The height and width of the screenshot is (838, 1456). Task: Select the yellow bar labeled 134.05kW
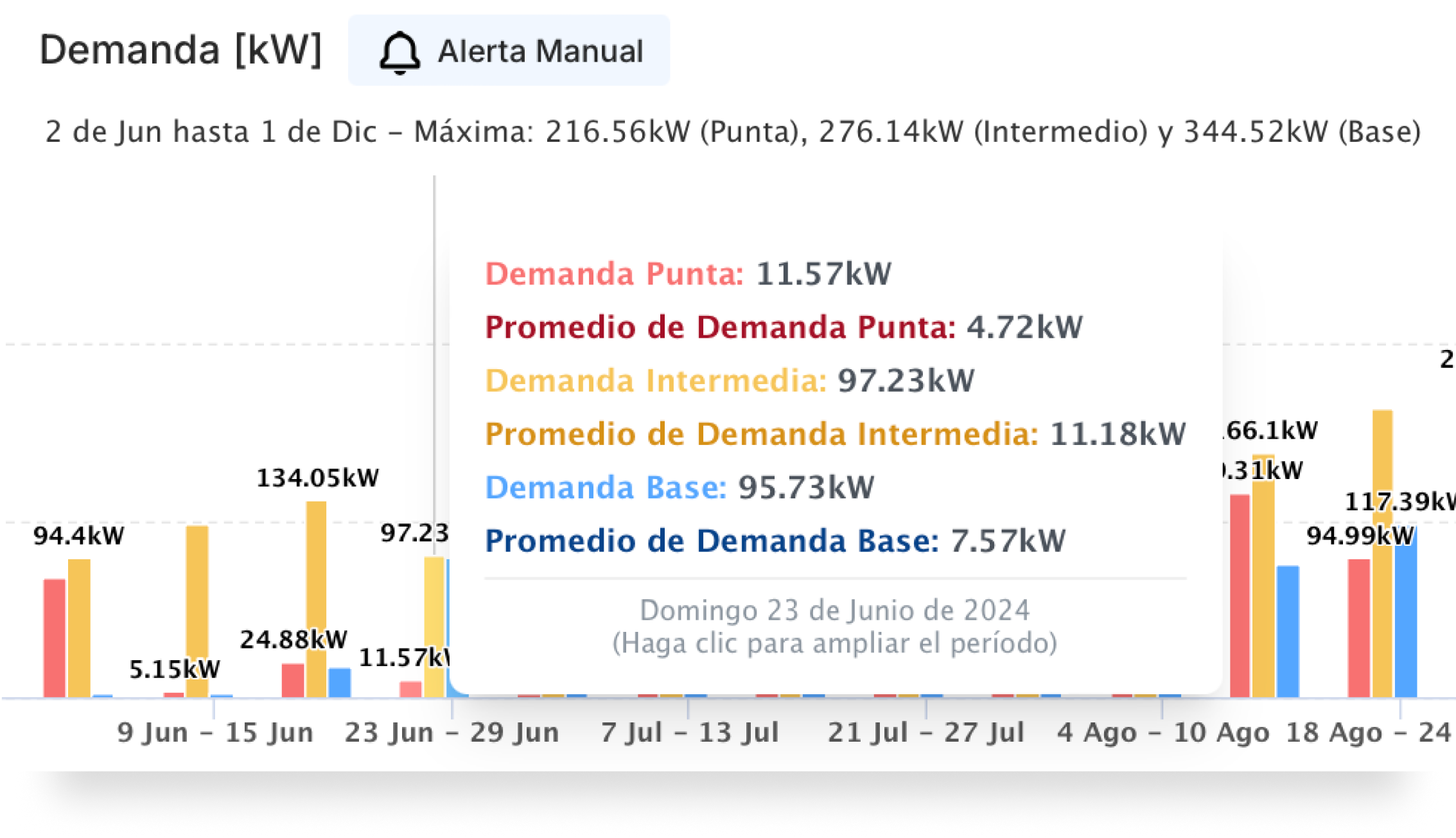[316, 597]
